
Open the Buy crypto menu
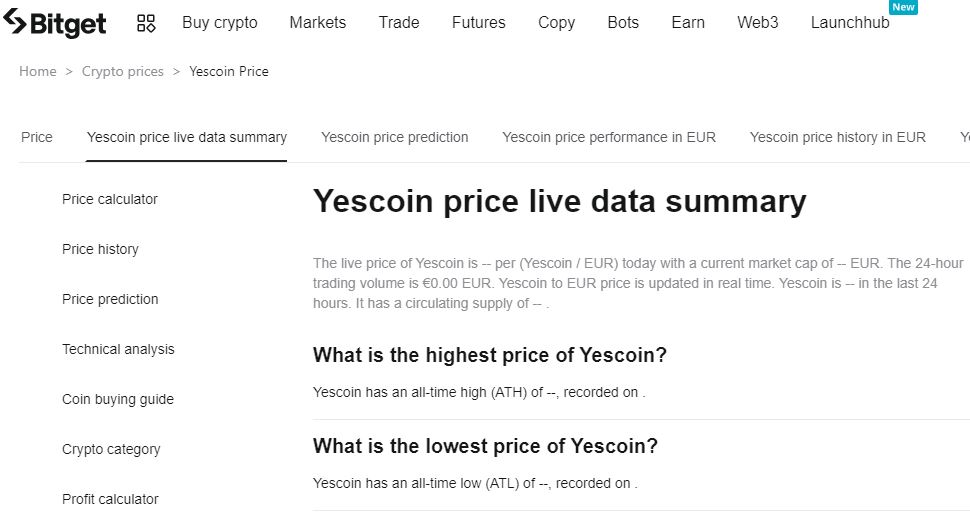tap(219, 22)
